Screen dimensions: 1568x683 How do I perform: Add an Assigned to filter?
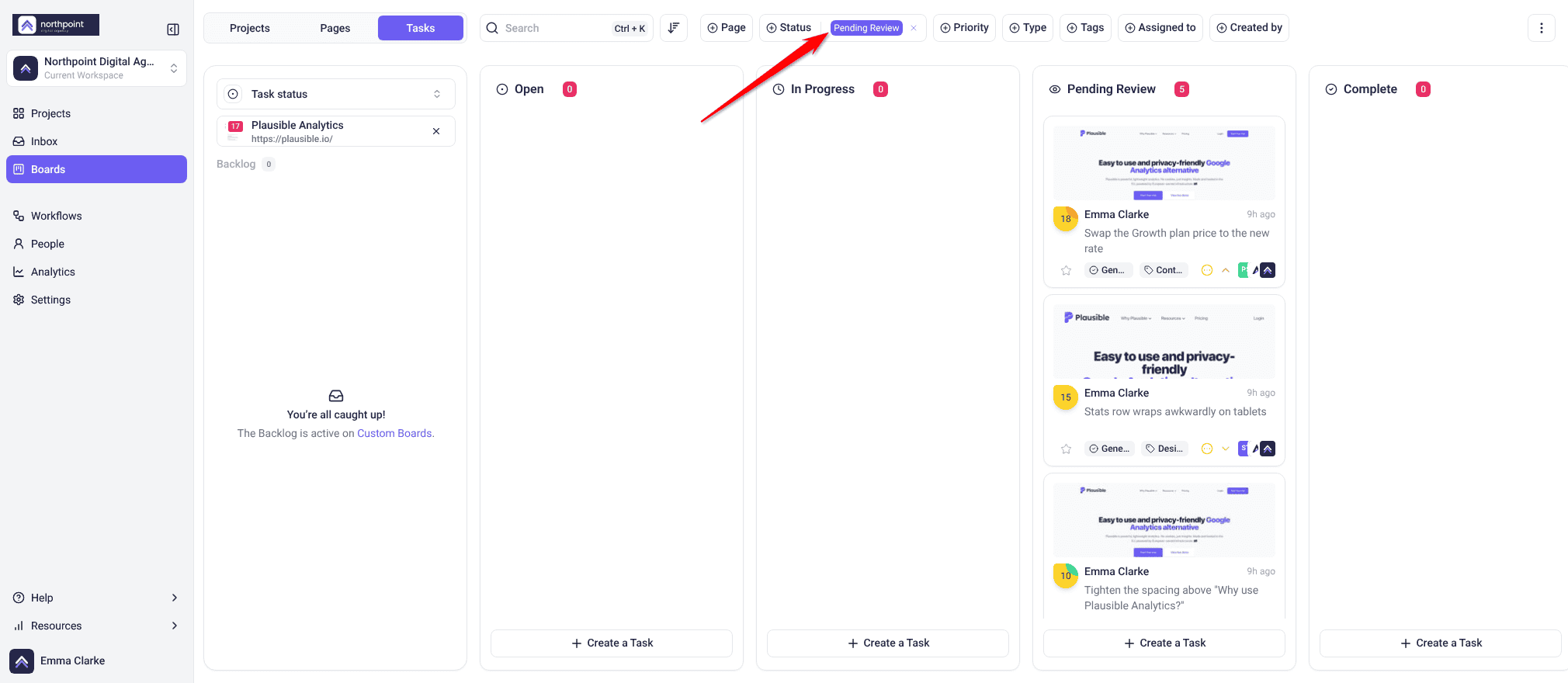coord(1160,28)
